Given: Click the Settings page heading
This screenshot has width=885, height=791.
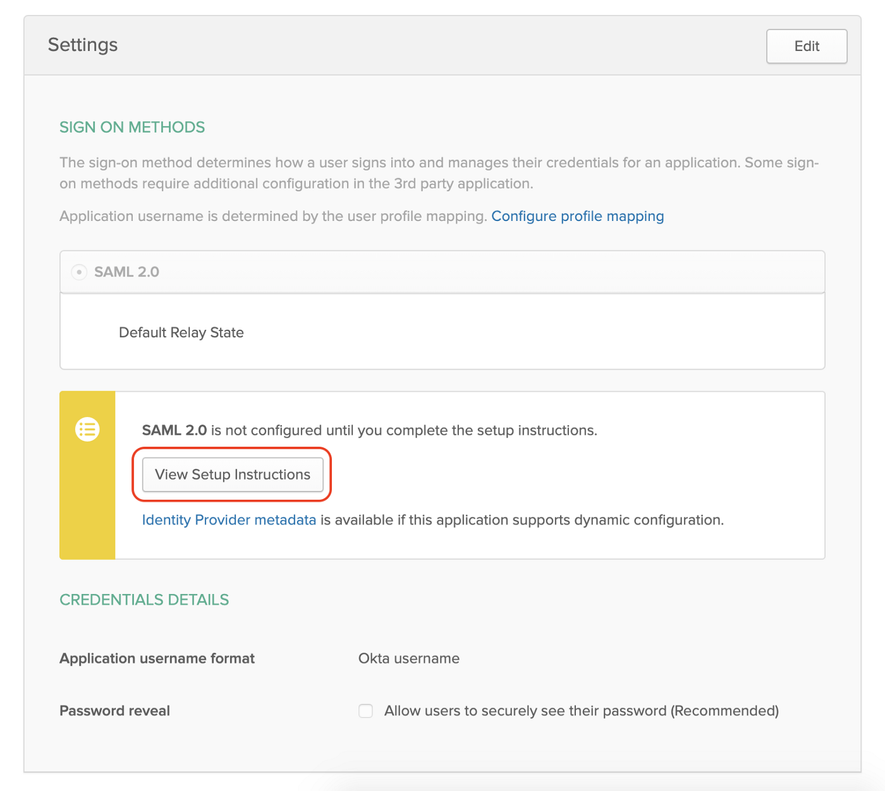Looking at the screenshot, I should tap(82, 45).
